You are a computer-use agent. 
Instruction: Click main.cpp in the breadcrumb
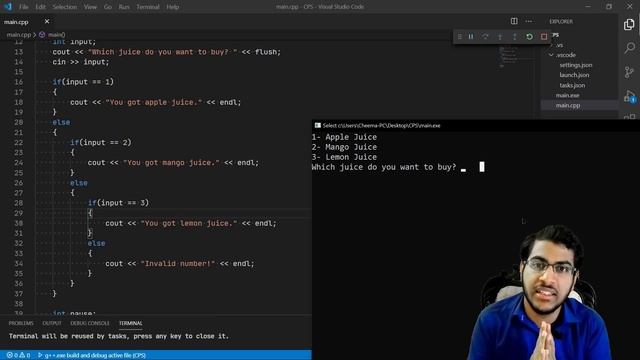coord(19,35)
